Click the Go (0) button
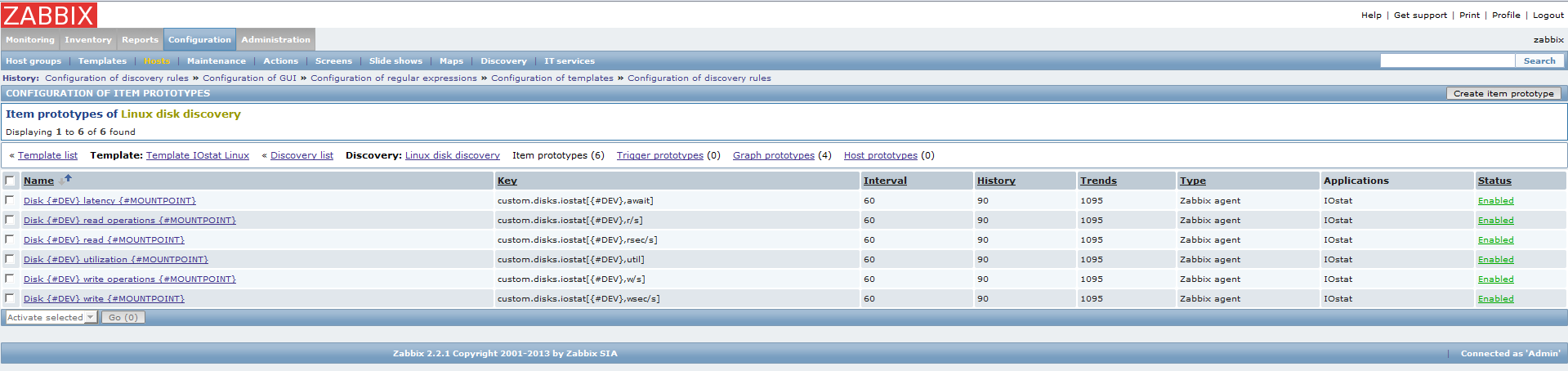Image resolution: width=1568 pixels, height=371 pixels. click(123, 317)
